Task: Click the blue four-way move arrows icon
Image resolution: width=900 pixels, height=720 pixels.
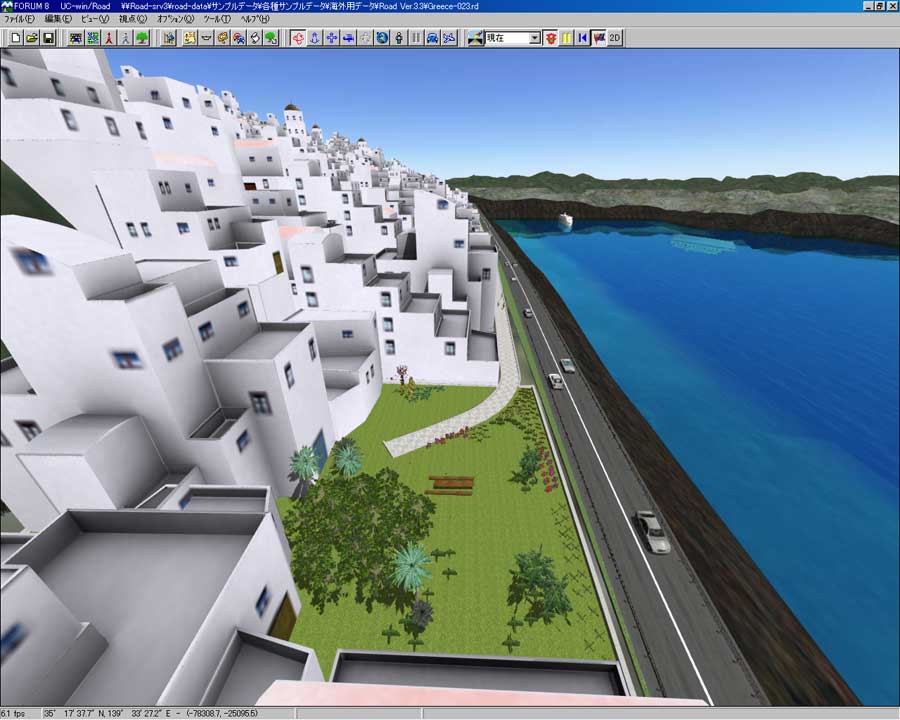Action: pyautogui.click(x=332, y=38)
